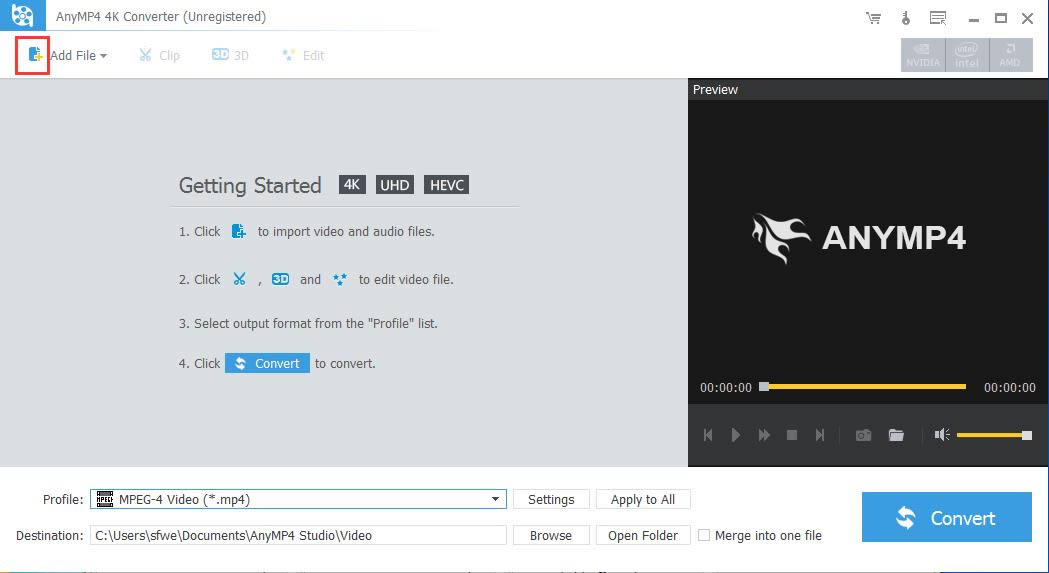
Task: Click the Preview panel title
Action: (x=715, y=90)
